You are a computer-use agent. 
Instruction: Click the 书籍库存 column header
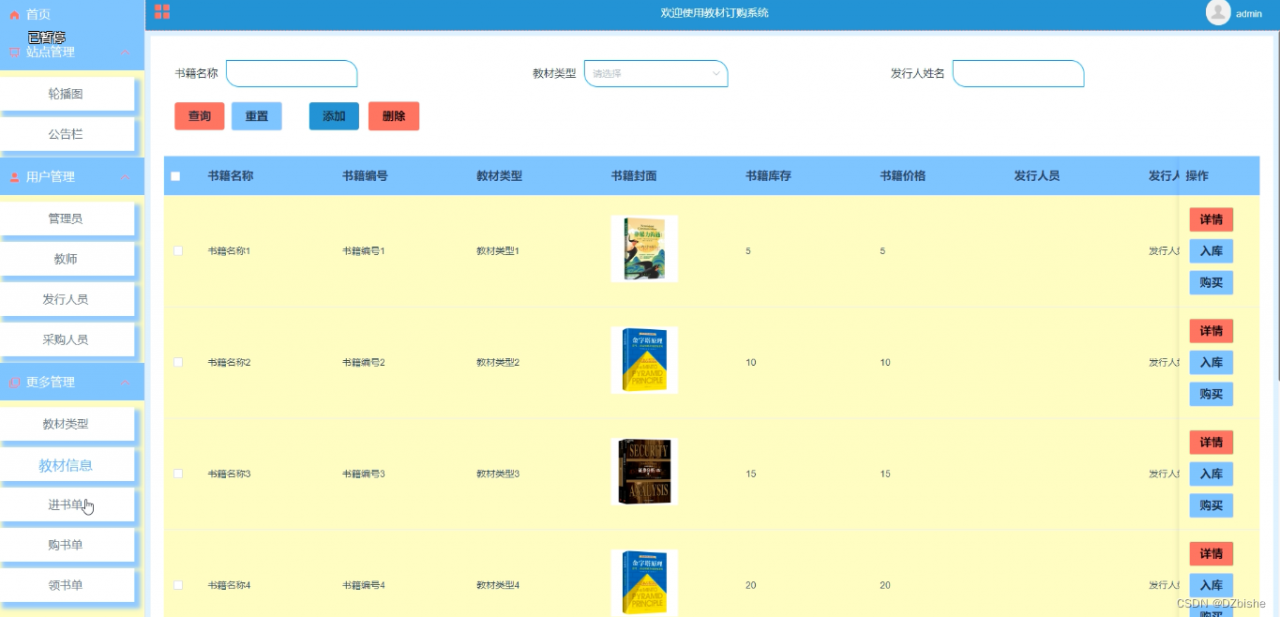click(768, 176)
